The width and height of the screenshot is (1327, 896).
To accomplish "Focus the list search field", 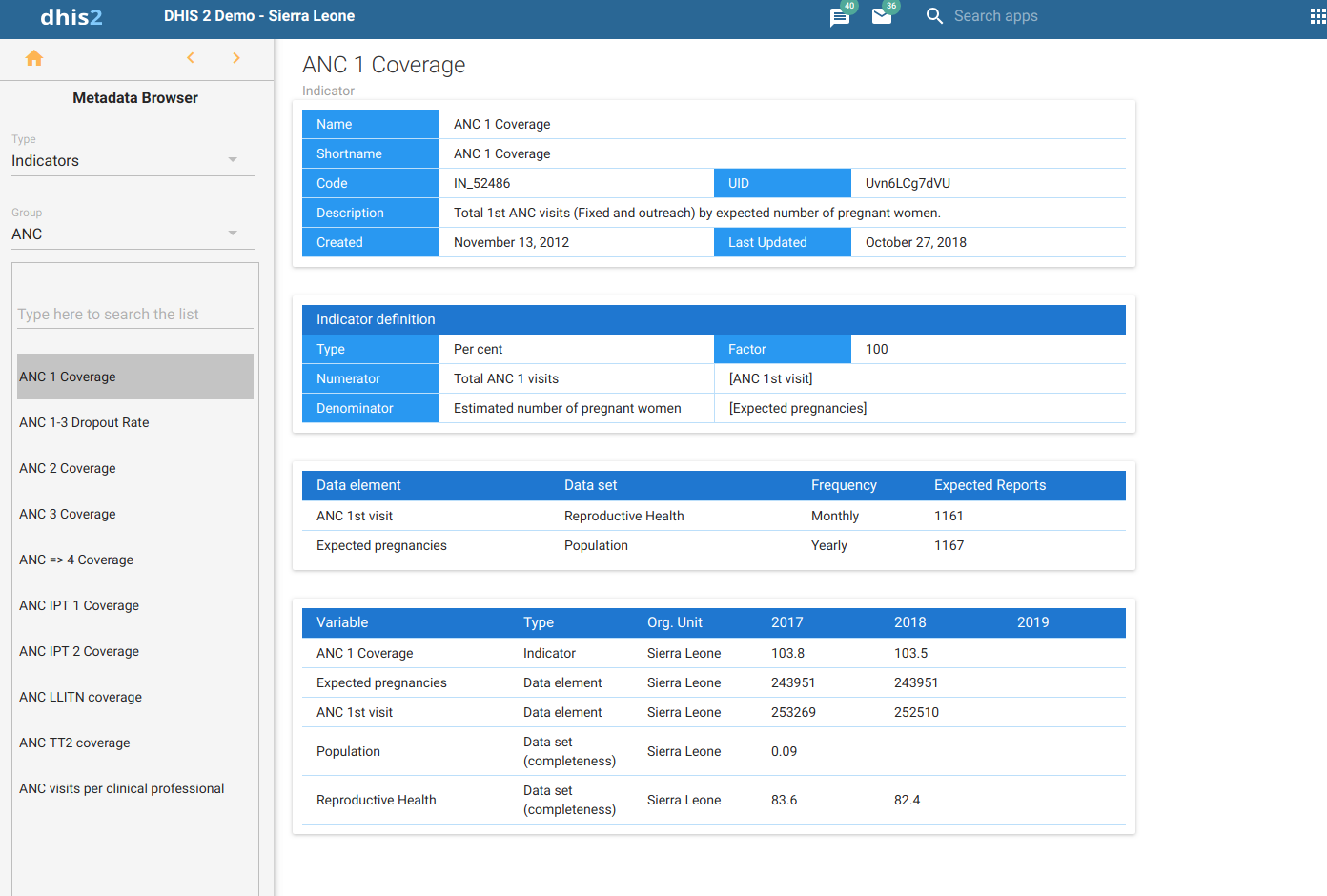I will (x=135, y=314).
